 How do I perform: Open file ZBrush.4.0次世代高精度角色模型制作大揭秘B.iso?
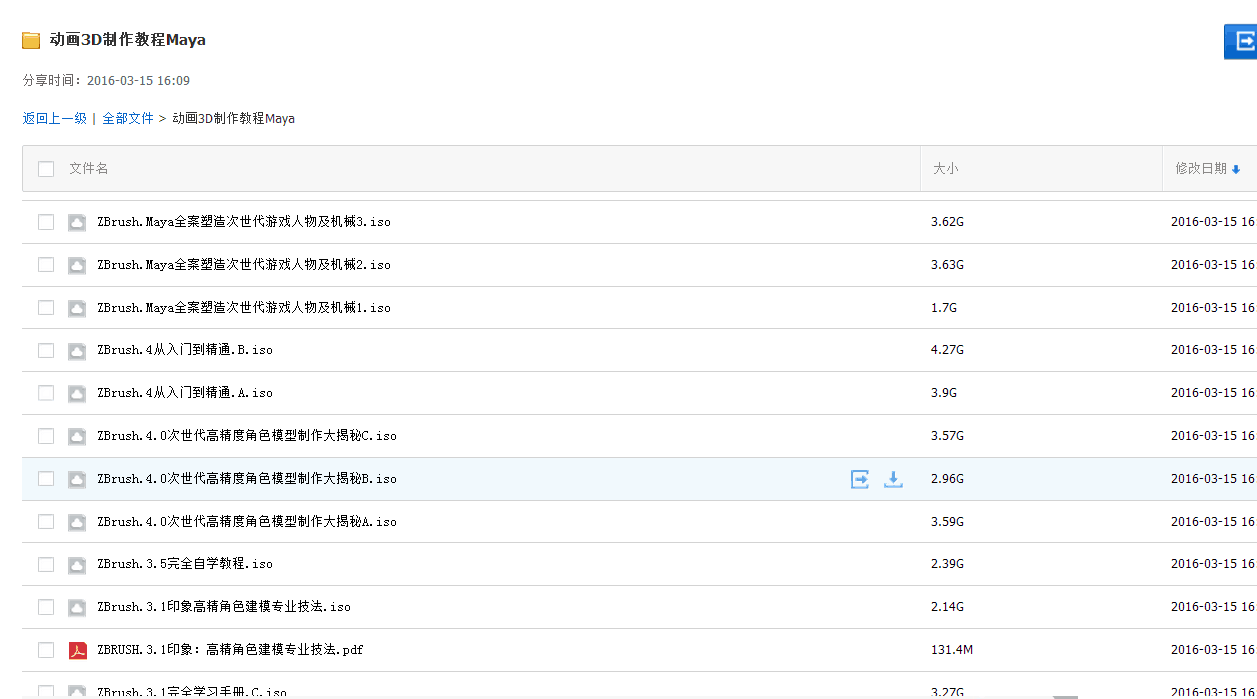pyautogui.click(x=247, y=479)
